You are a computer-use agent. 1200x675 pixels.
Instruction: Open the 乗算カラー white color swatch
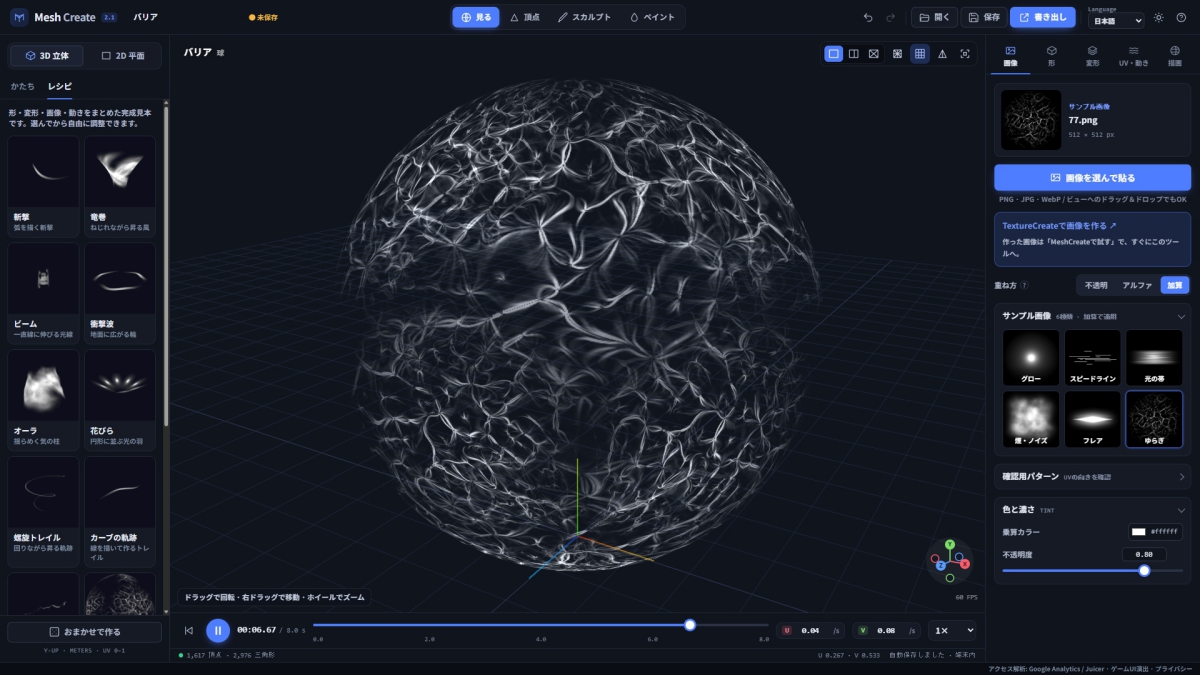[x=1138, y=532]
